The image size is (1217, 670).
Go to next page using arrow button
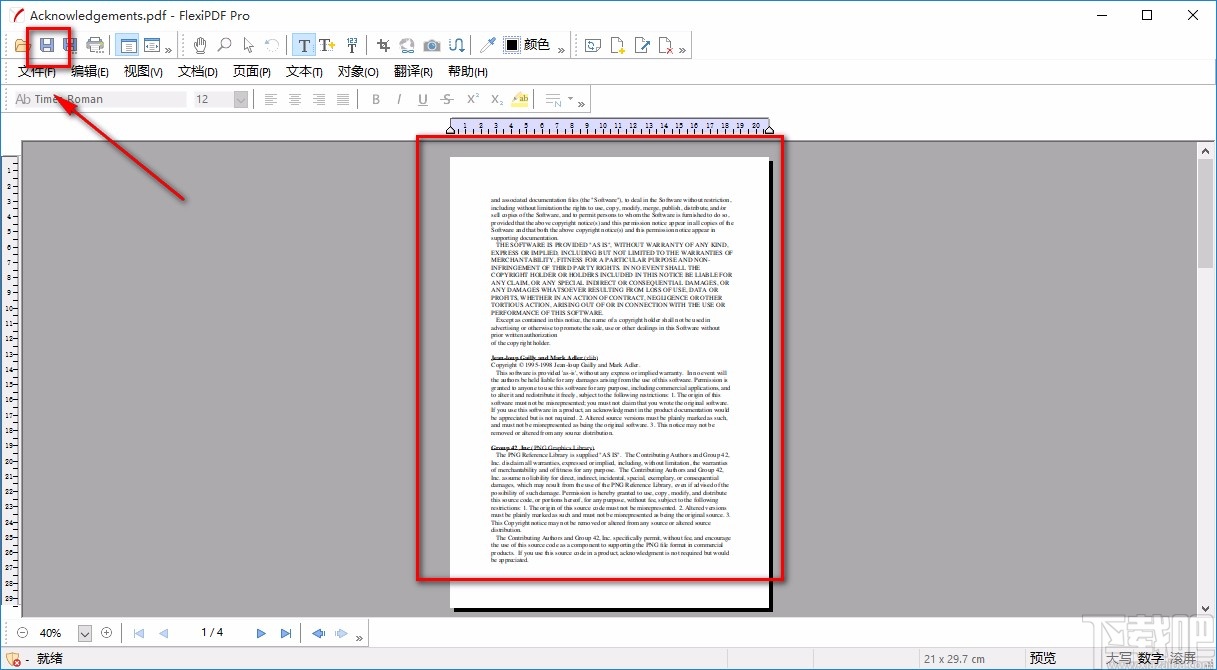pyautogui.click(x=261, y=633)
